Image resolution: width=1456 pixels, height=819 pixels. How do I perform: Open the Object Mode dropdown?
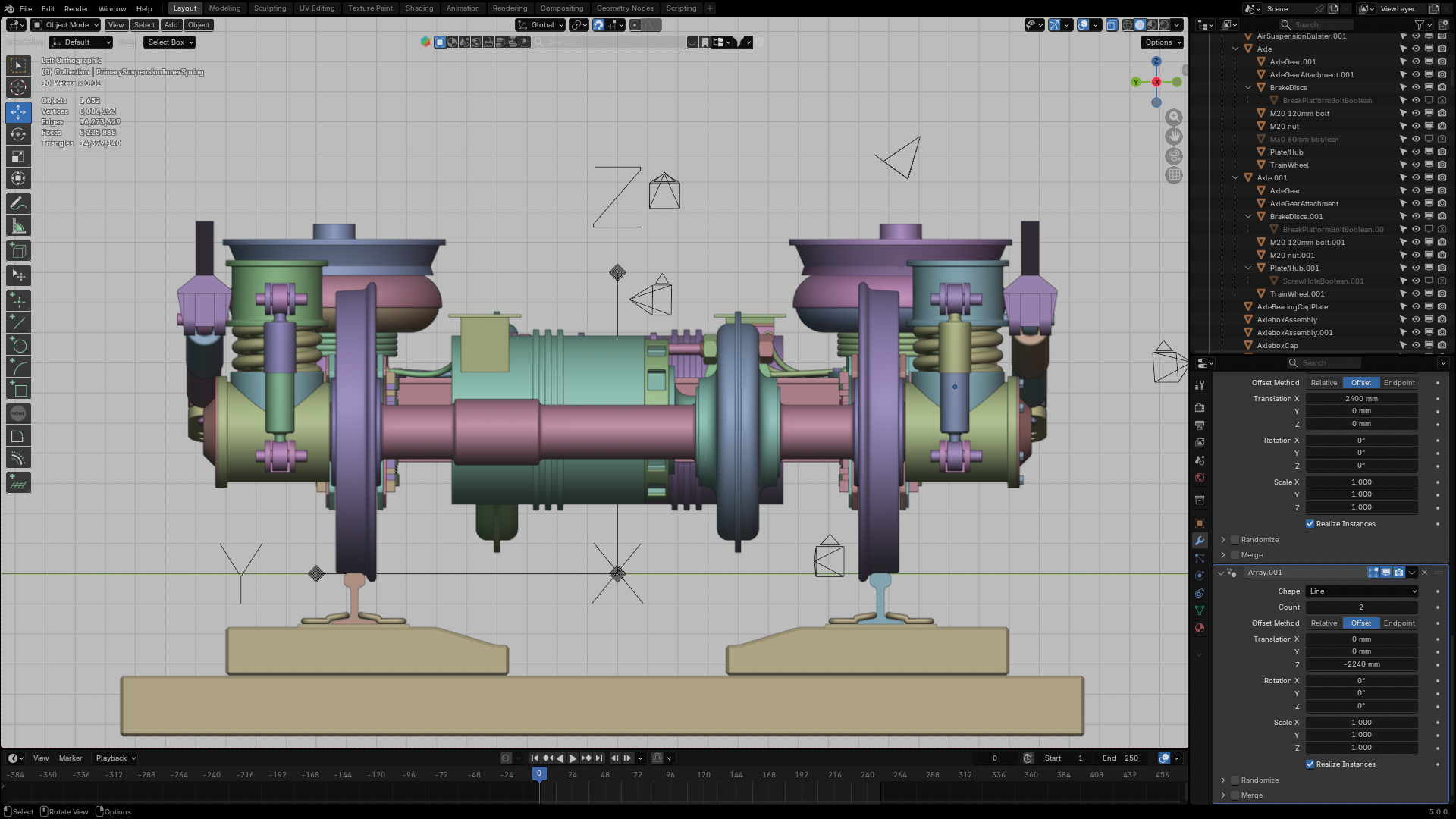(66, 25)
